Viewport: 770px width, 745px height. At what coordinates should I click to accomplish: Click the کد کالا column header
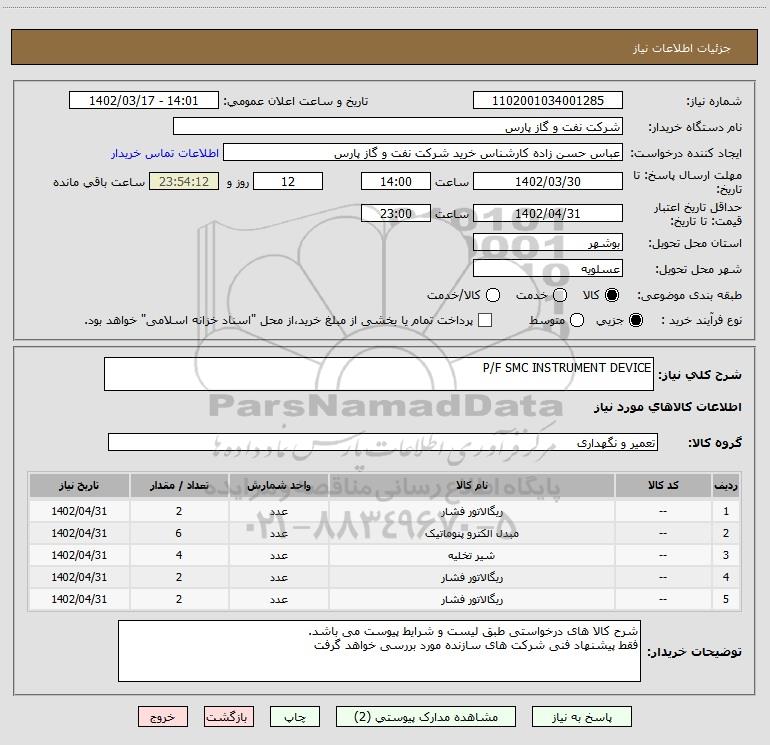click(x=663, y=485)
